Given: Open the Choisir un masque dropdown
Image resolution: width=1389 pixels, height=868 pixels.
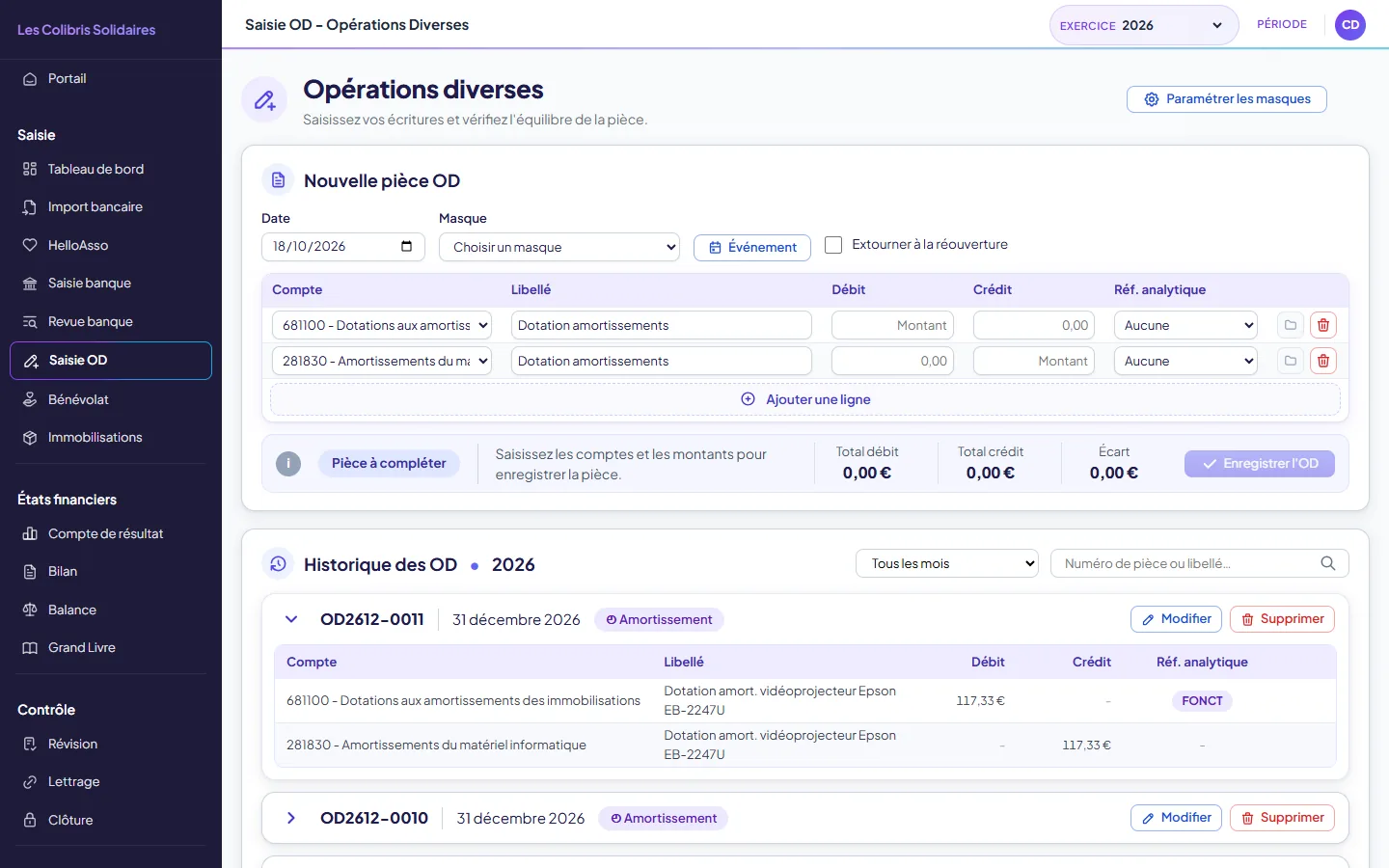Looking at the screenshot, I should click(x=559, y=247).
